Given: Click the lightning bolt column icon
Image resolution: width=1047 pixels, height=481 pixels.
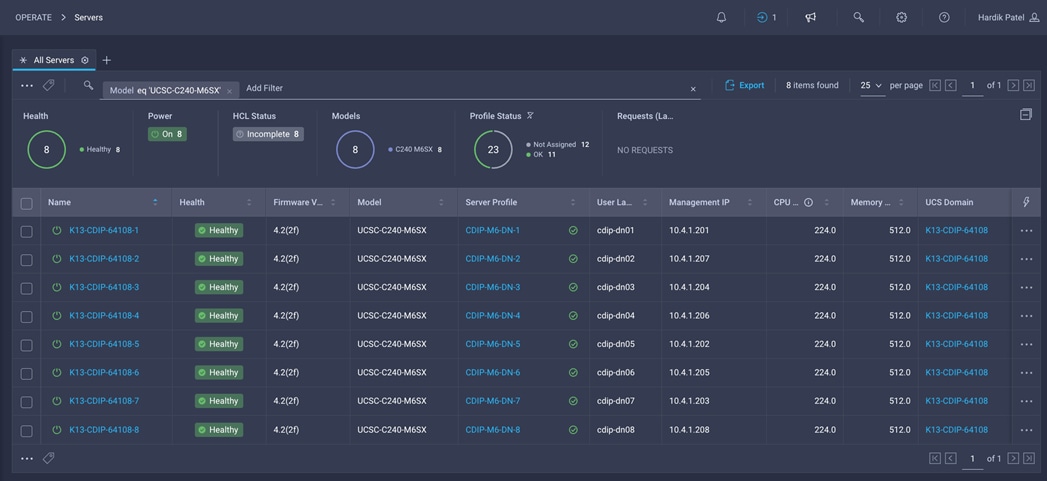Looking at the screenshot, I should click(x=1026, y=202).
